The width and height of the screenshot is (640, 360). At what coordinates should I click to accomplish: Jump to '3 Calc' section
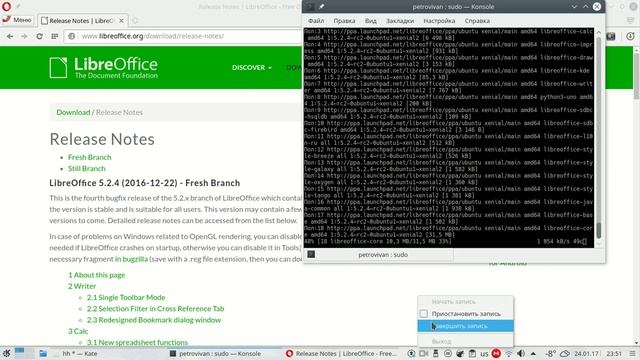tap(78, 331)
